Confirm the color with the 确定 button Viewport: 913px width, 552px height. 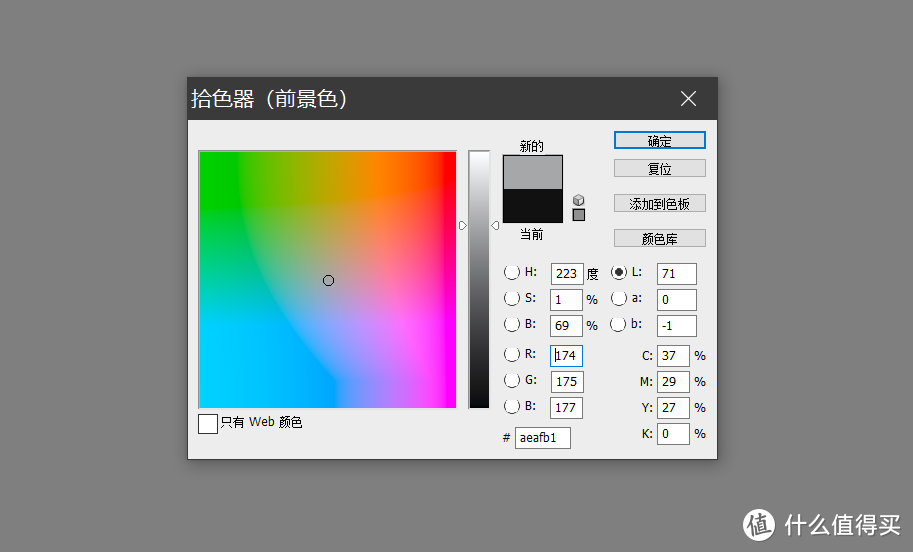(x=660, y=140)
